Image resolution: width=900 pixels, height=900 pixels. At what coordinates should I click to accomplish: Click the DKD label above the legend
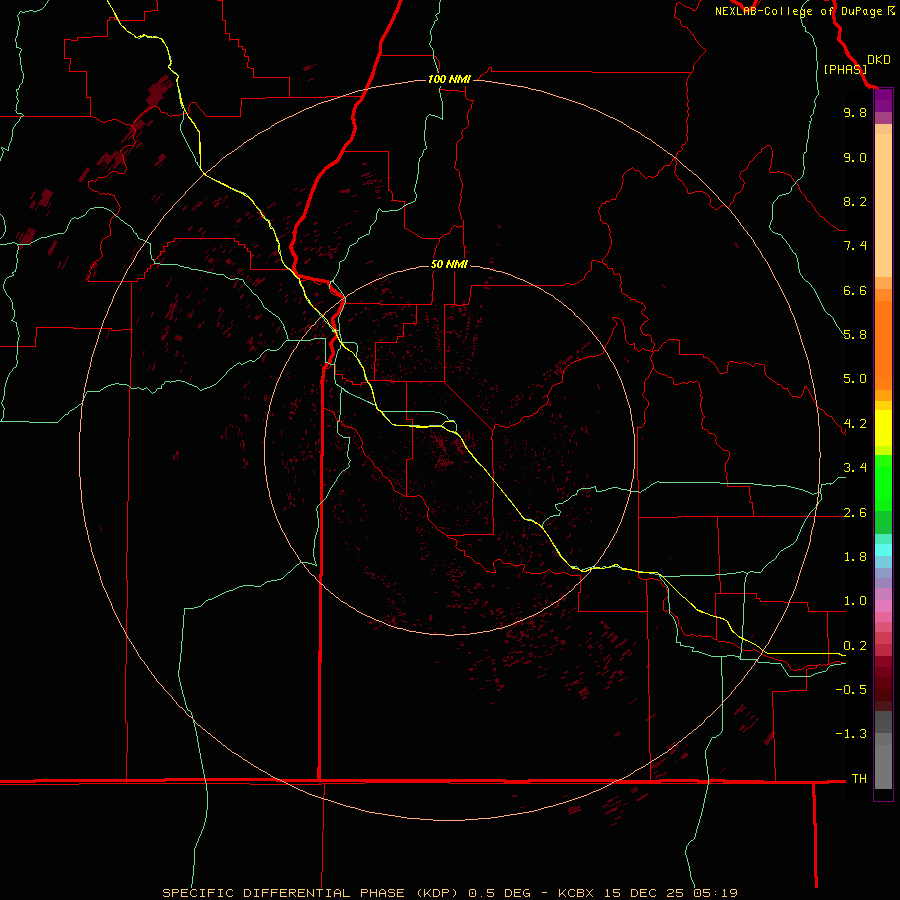[x=878, y=60]
